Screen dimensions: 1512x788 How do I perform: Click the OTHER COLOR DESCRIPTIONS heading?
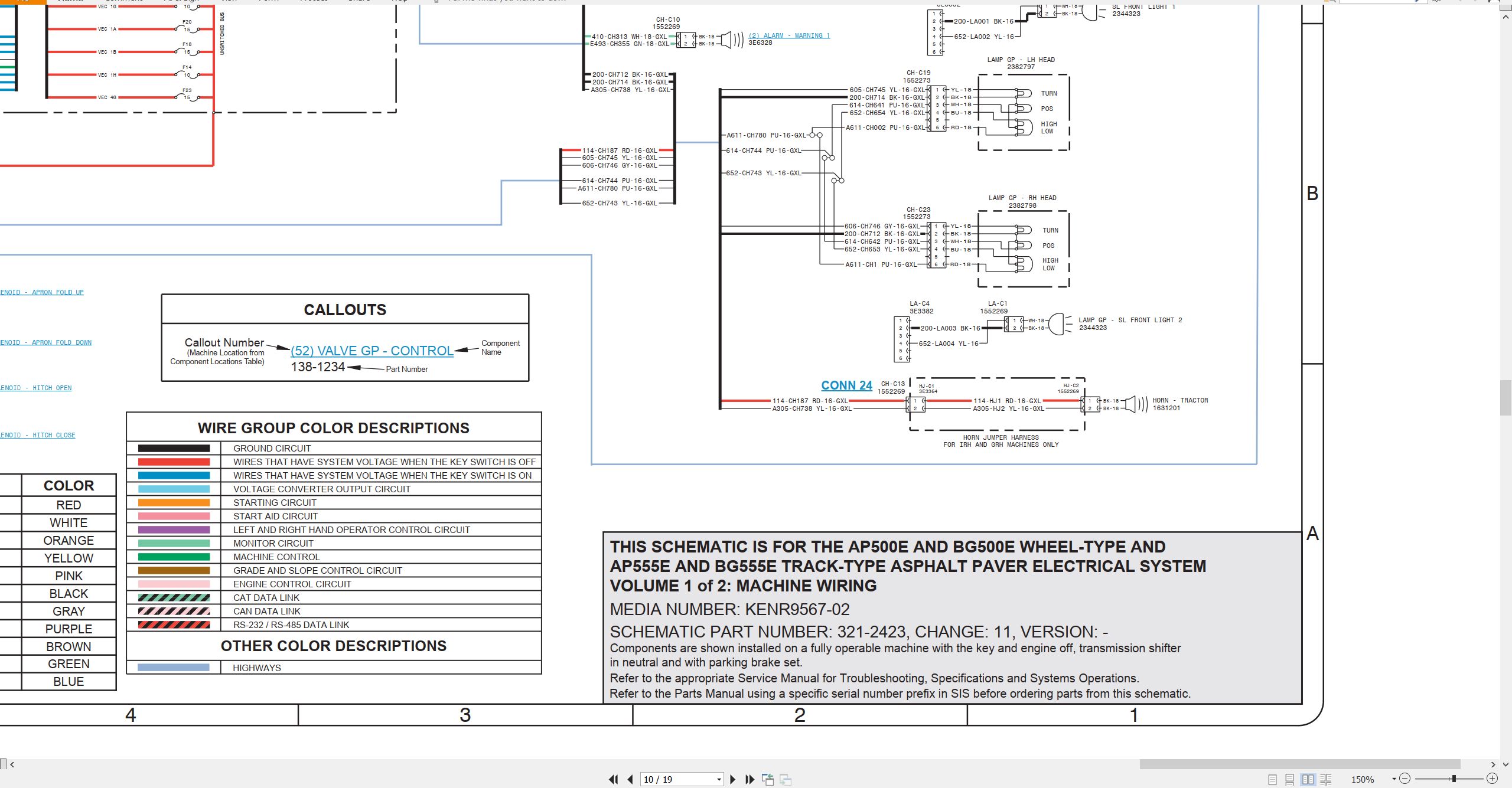coord(334,646)
